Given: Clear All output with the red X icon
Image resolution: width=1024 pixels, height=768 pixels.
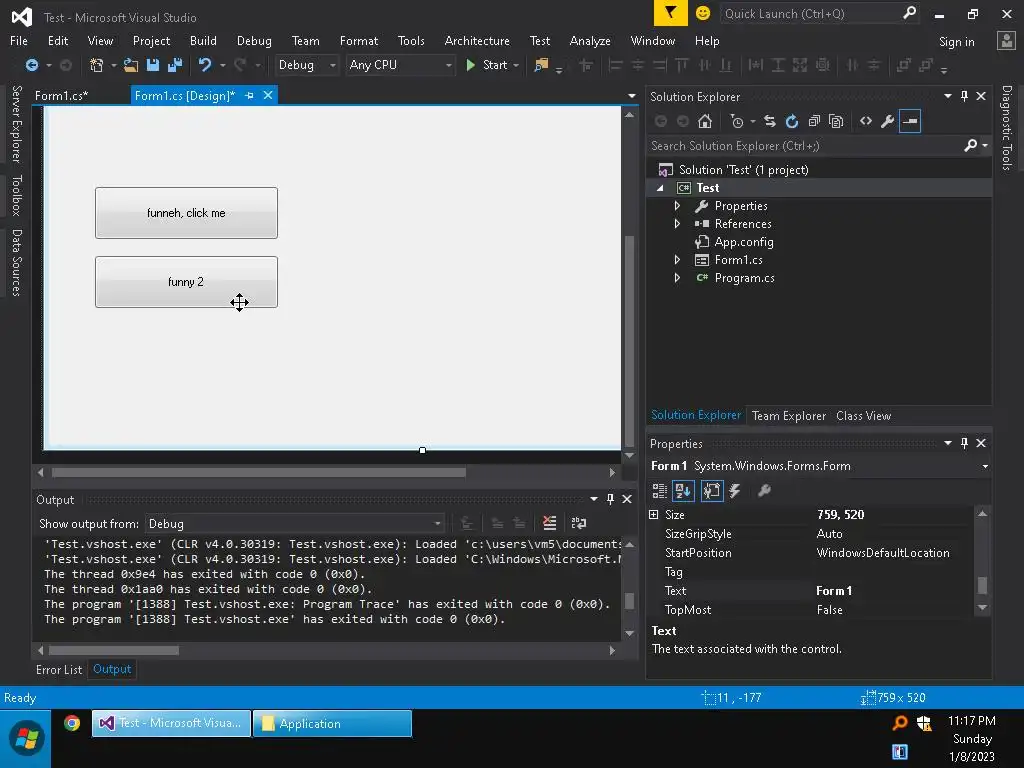Looking at the screenshot, I should click(549, 523).
